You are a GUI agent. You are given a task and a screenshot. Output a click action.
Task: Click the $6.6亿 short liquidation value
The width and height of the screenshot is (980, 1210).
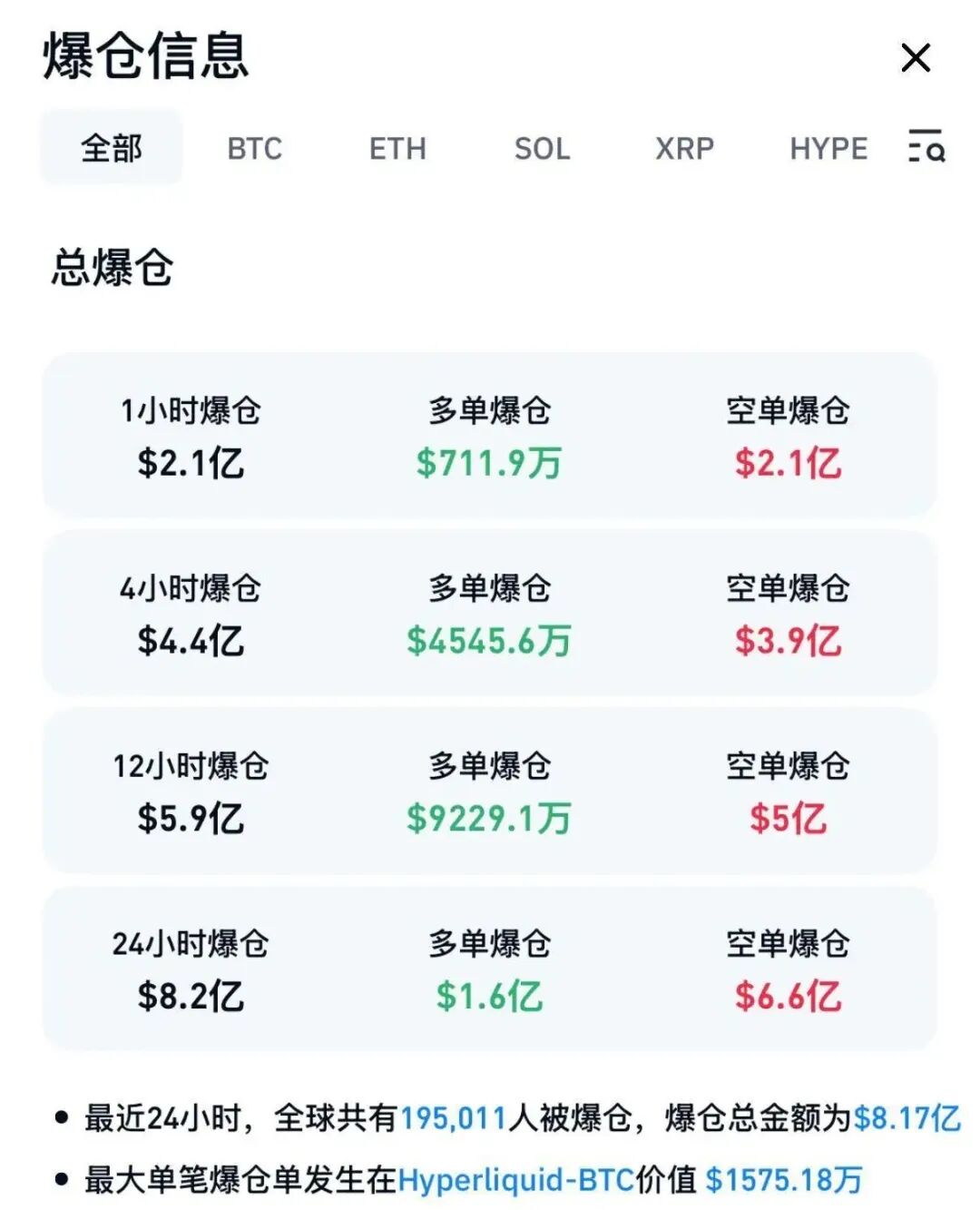(788, 997)
